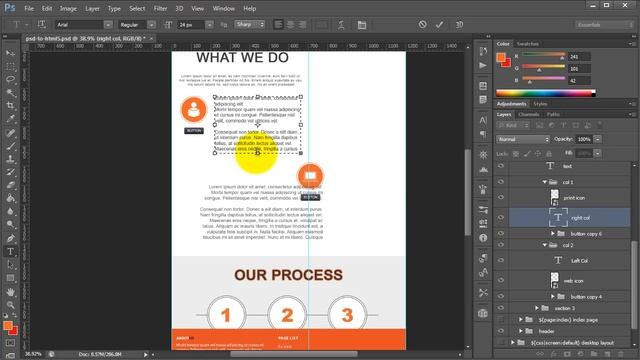Hide the 'web icon' layer
The height and width of the screenshot is (360, 640).
point(501,280)
